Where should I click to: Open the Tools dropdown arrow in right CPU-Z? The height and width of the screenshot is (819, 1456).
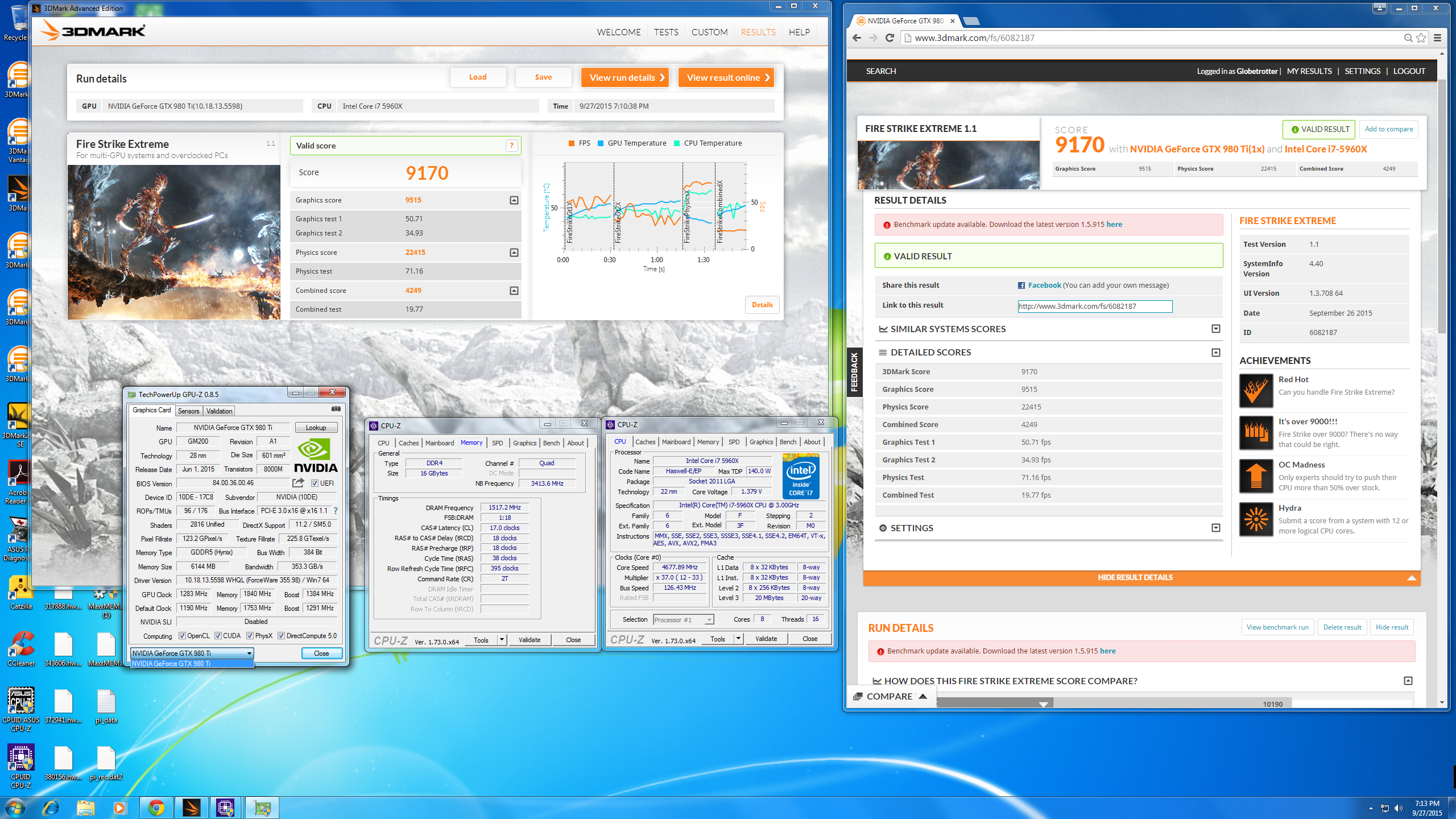pos(738,639)
